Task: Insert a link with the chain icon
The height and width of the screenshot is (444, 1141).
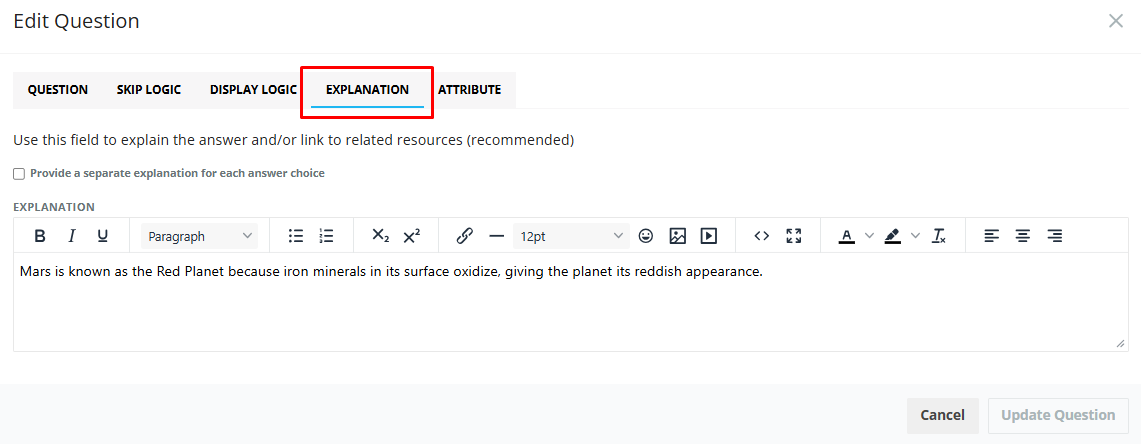Action: tap(464, 236)
